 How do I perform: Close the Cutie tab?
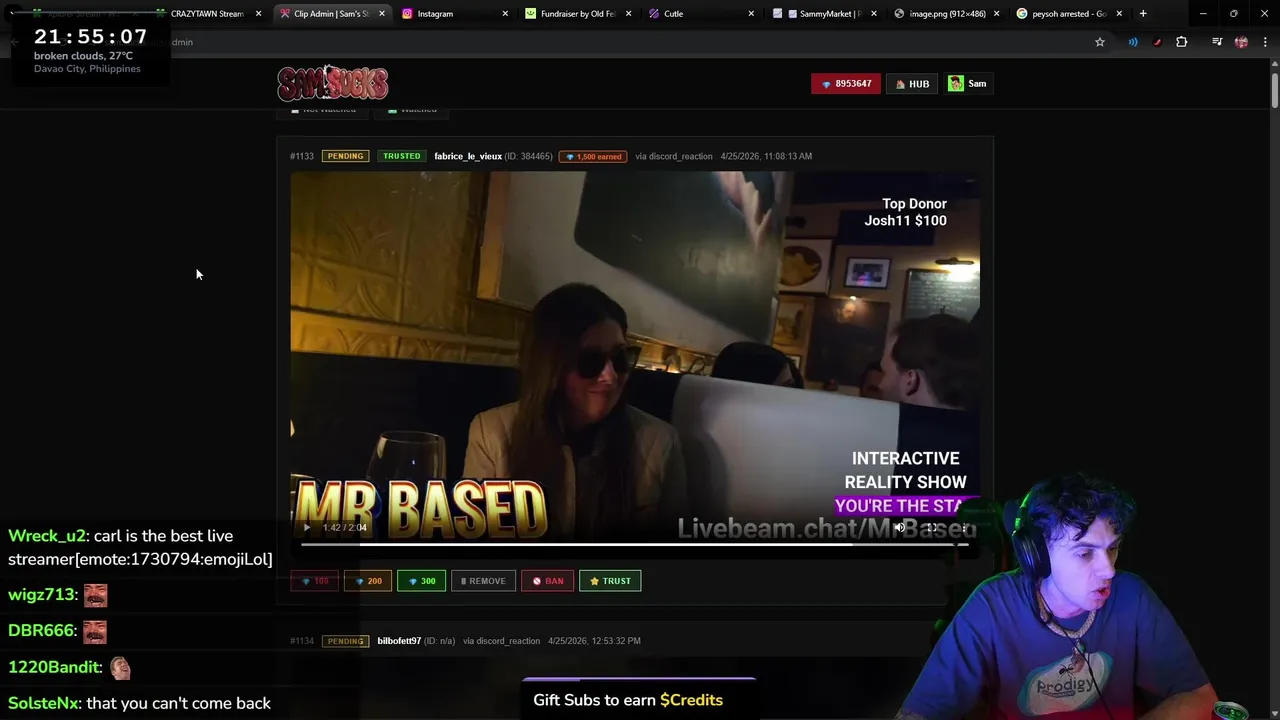[x=751, y=14]
